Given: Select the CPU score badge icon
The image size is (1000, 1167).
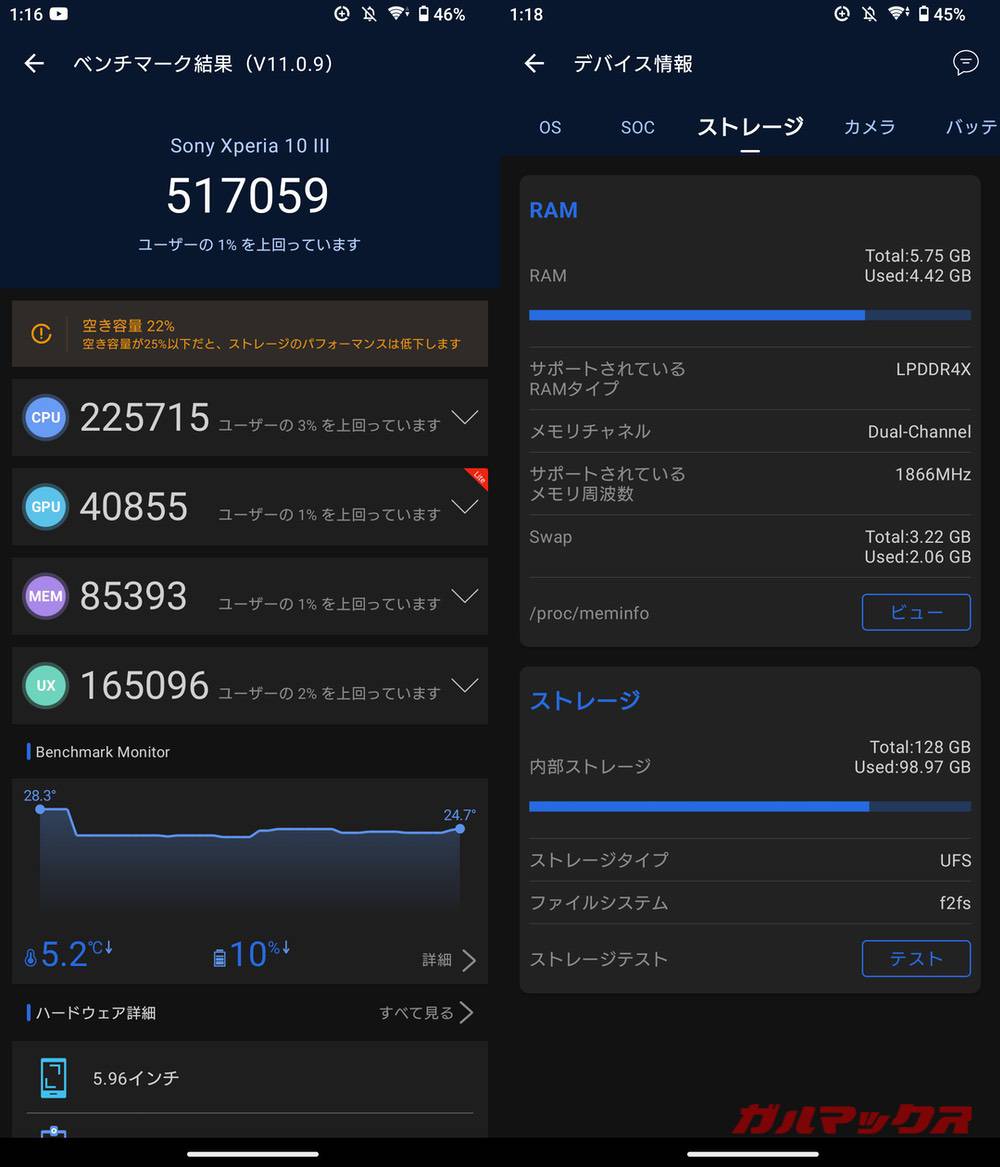Looking at the screenshot, I should [45, 417].
